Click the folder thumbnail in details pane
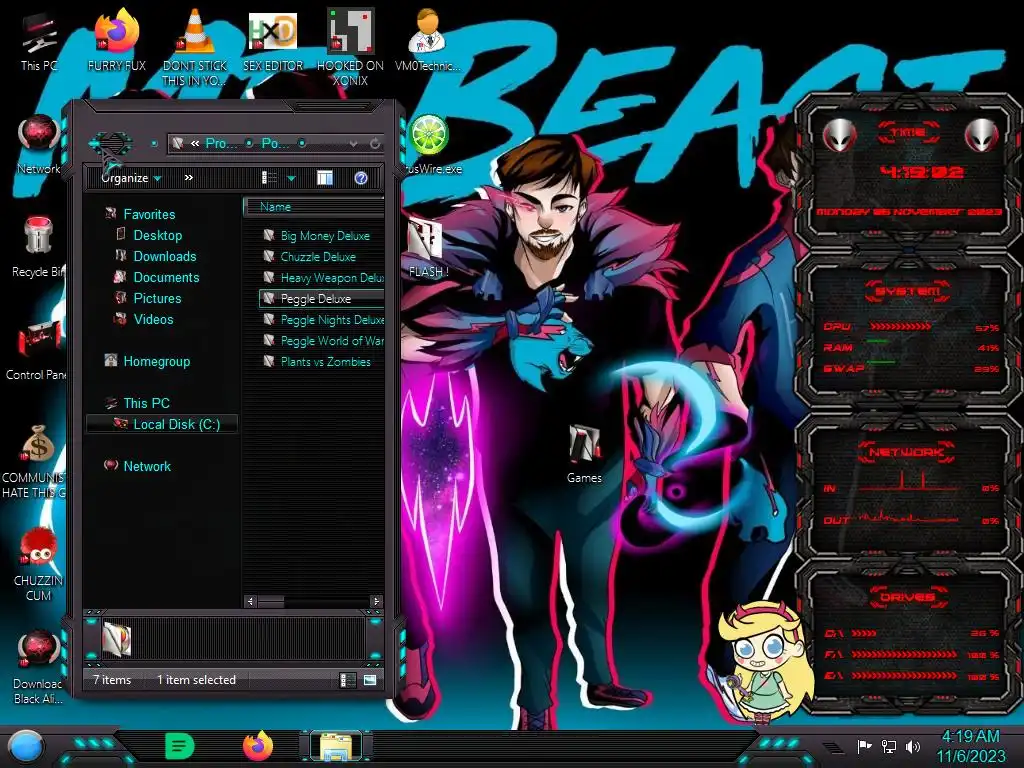 click(117, 639)
